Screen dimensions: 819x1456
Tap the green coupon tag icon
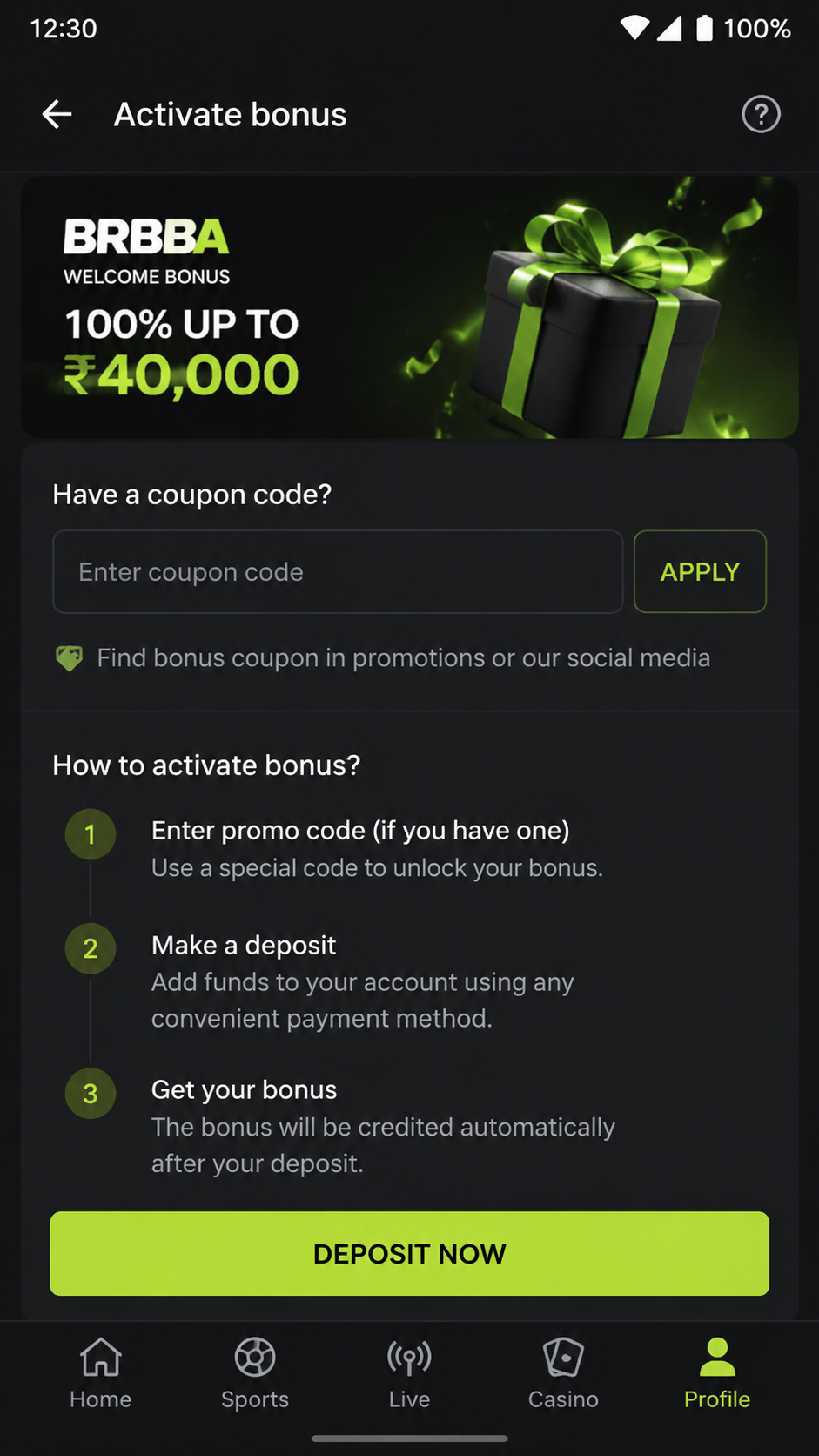pyautogui.click(x=70, y=658)
